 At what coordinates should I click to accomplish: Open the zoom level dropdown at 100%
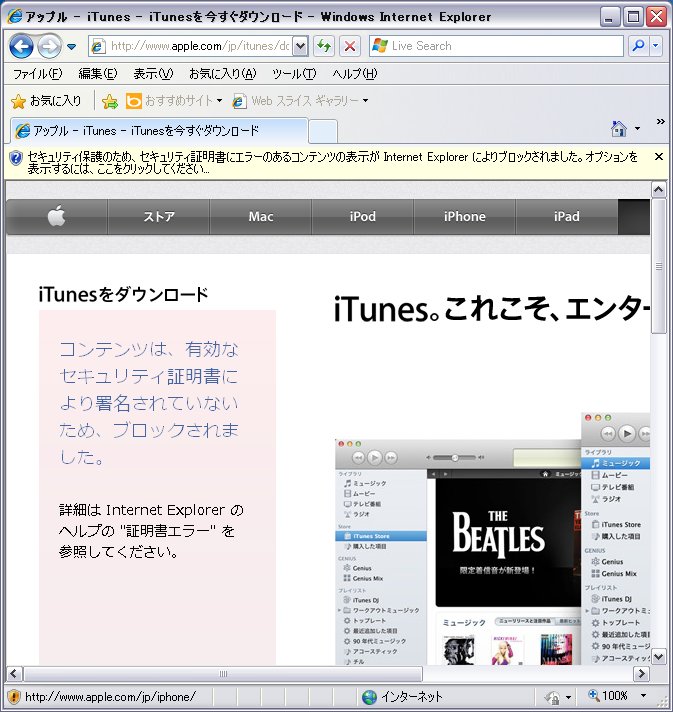coord(643,696)
